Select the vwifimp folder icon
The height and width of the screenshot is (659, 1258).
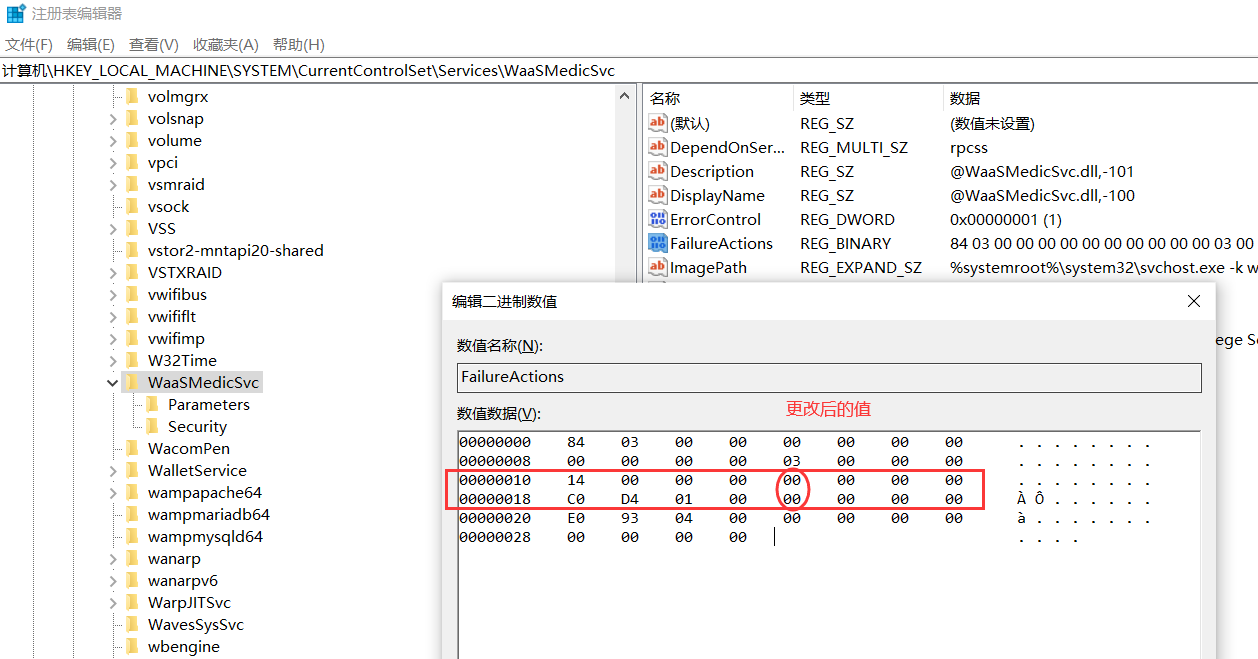click(132, 338)
